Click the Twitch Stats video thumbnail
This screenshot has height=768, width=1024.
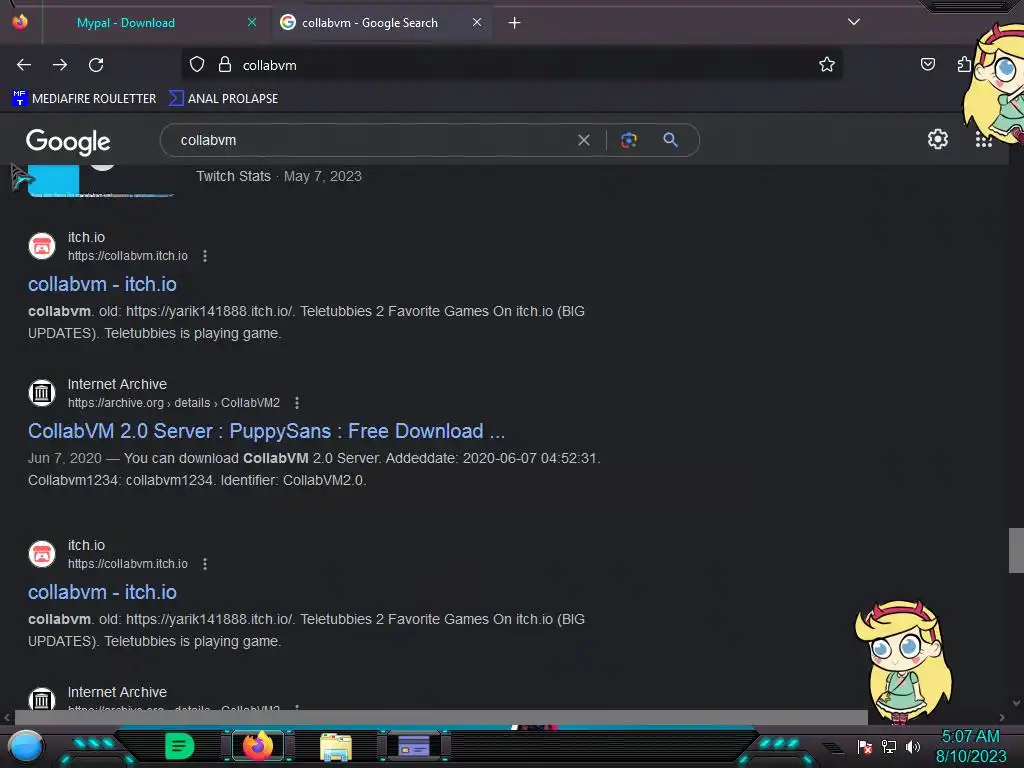click(x=101, y=180)
